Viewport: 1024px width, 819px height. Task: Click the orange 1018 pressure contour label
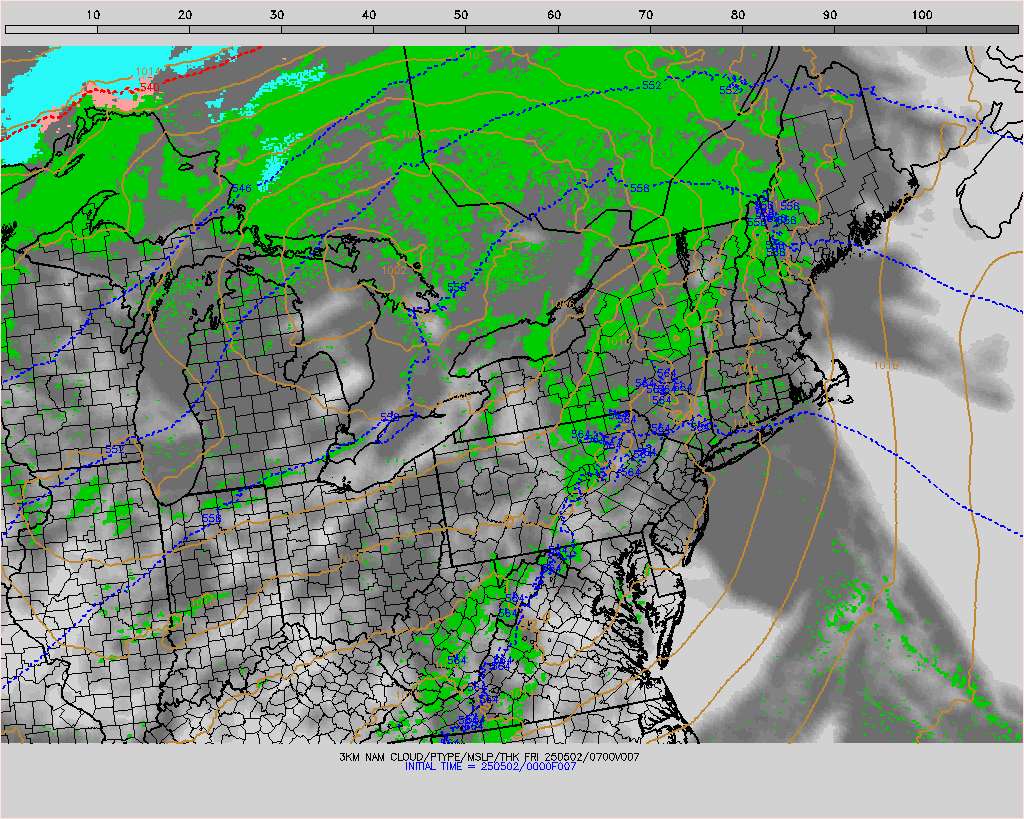tap(886, 364)
